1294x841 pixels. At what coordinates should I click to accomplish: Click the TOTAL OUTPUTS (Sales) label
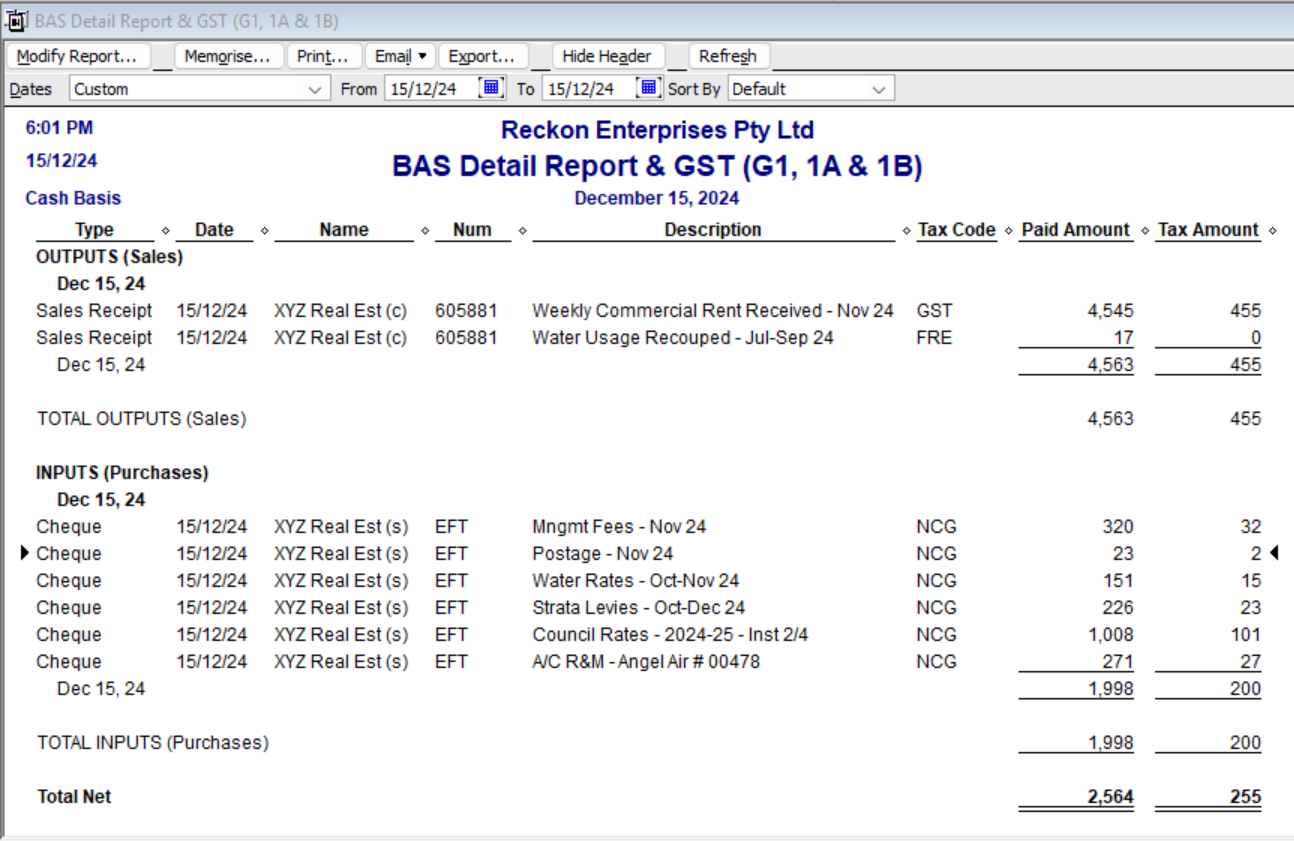tap(141, 419)
